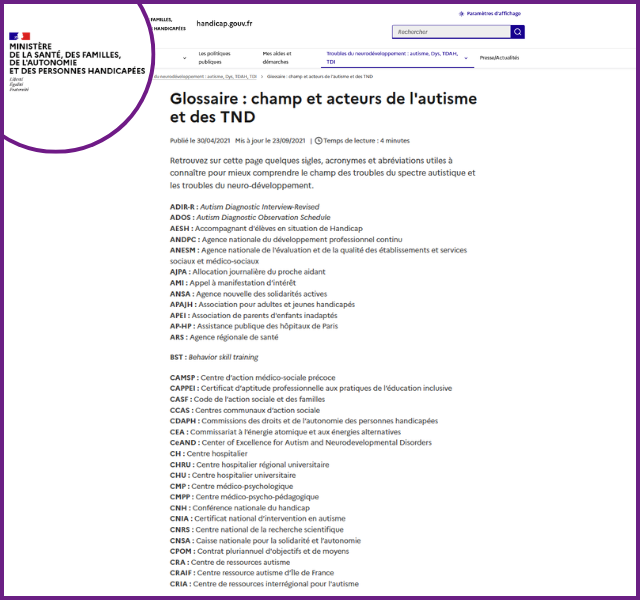This screenshot has width=640, height=600.
Task: Click the Paramètres d'affichage eye icon
Action: (x=461, y=13)
